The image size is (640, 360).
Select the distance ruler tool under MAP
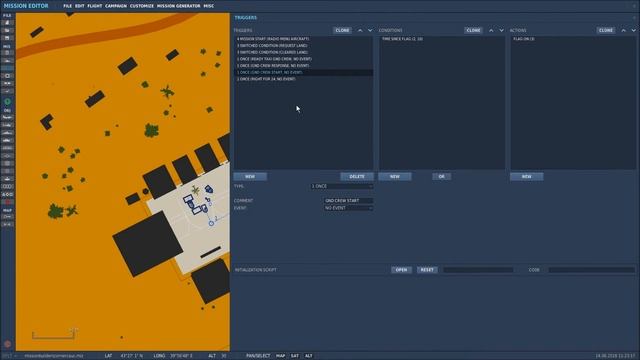(7, 224)
